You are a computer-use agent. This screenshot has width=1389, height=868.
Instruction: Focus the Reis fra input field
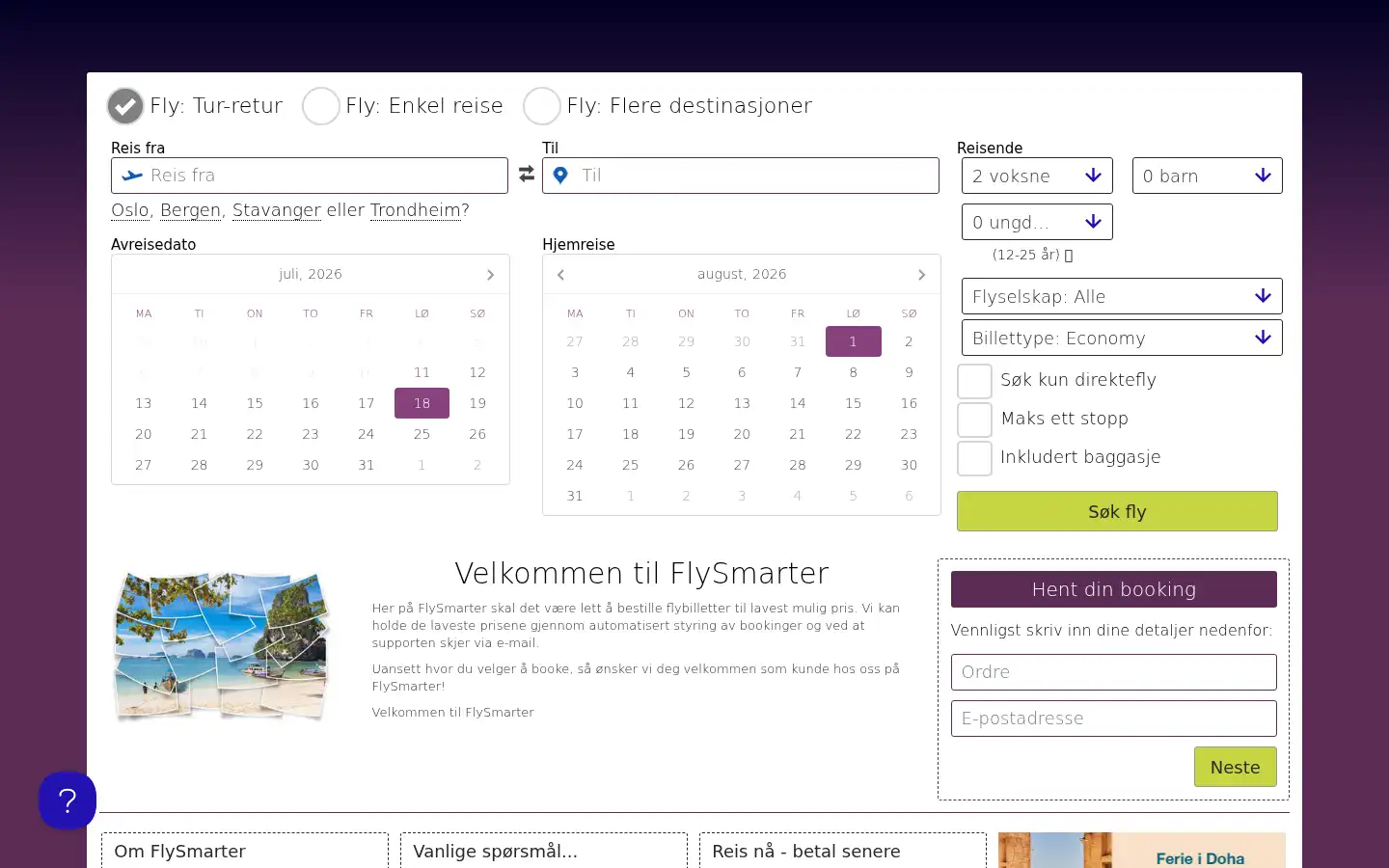pyautogui.click(x=310, y=176)
